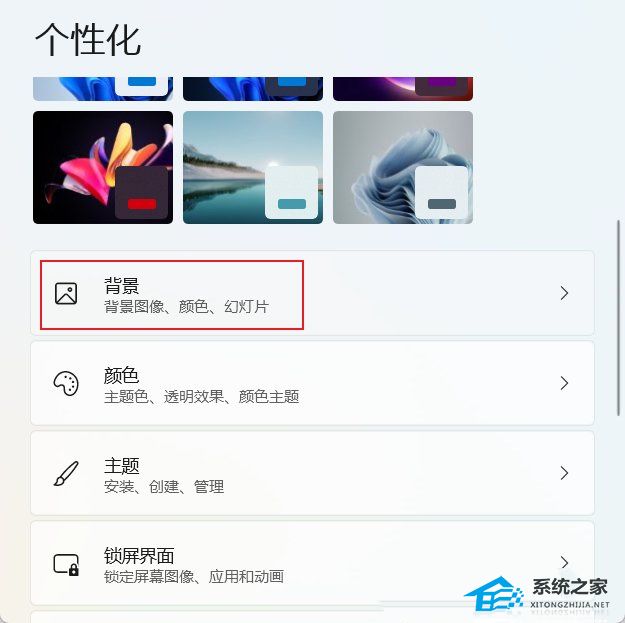Expand the 颜色 row chevron arrow
This screenshot has width=625, height=623.
tap(564, 383)
